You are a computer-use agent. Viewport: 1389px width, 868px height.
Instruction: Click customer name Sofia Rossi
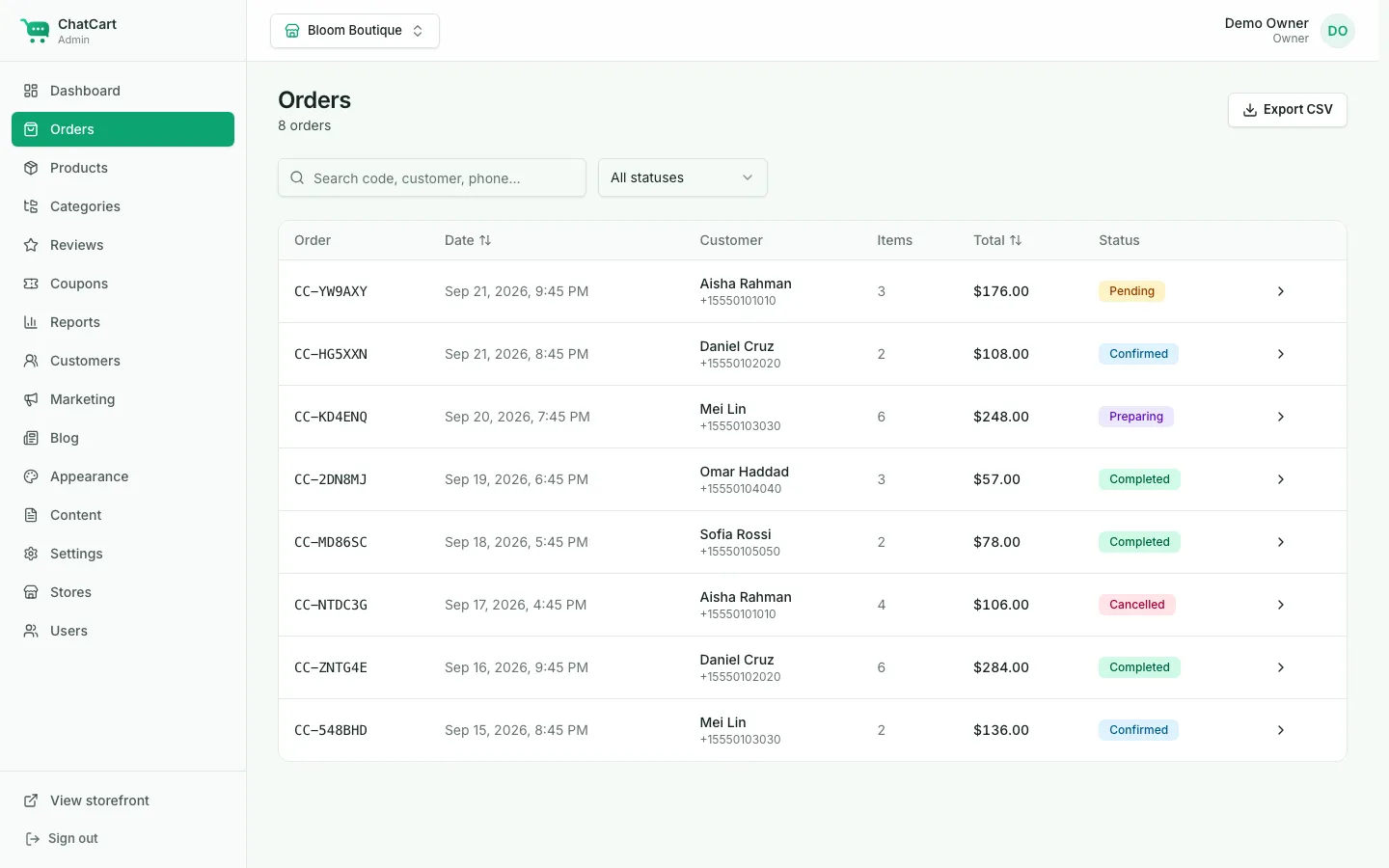pos(736,534)
